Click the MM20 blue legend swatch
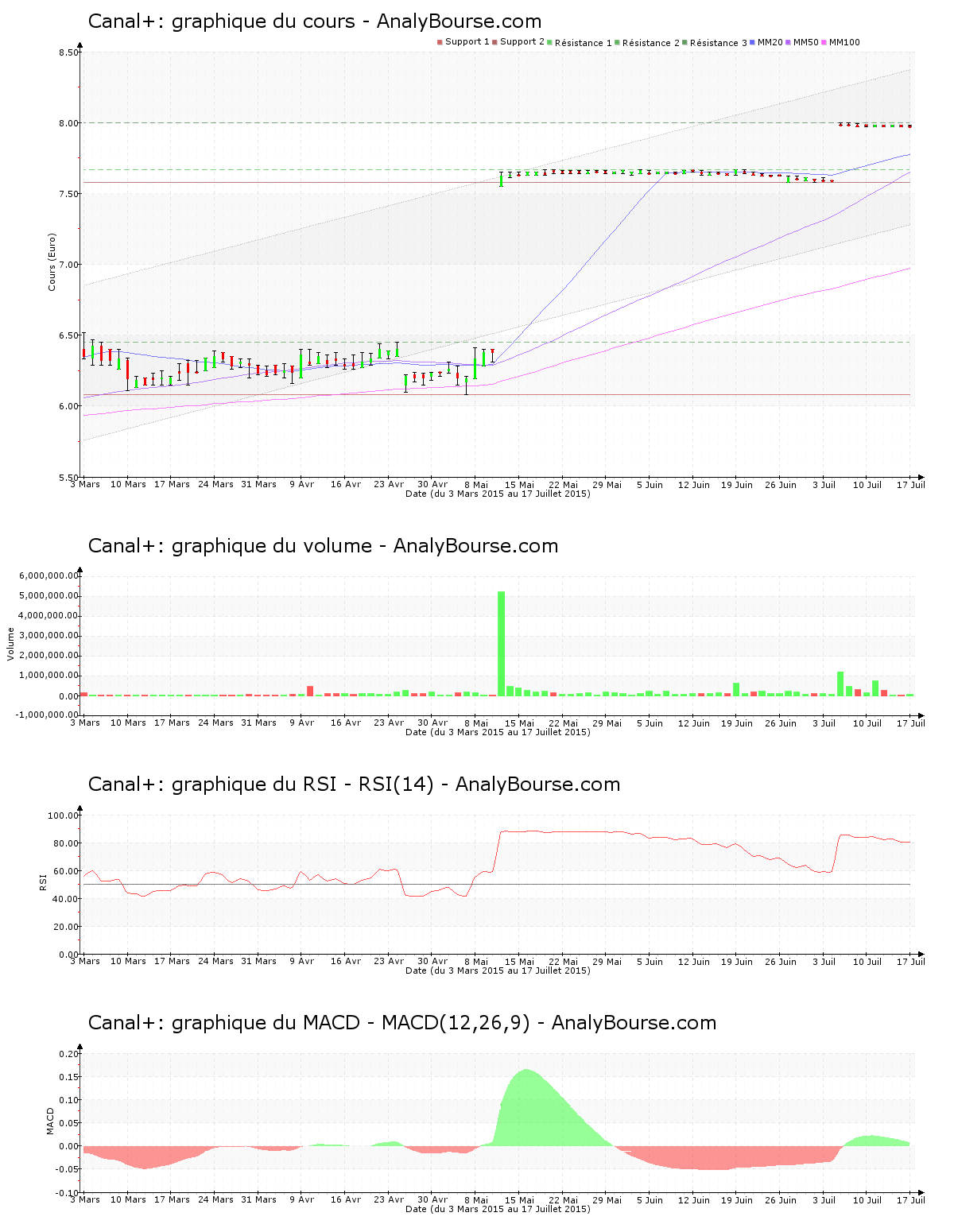Image resolution: width=954 pixels, height=1232 pixels. (x=752, y=42)
